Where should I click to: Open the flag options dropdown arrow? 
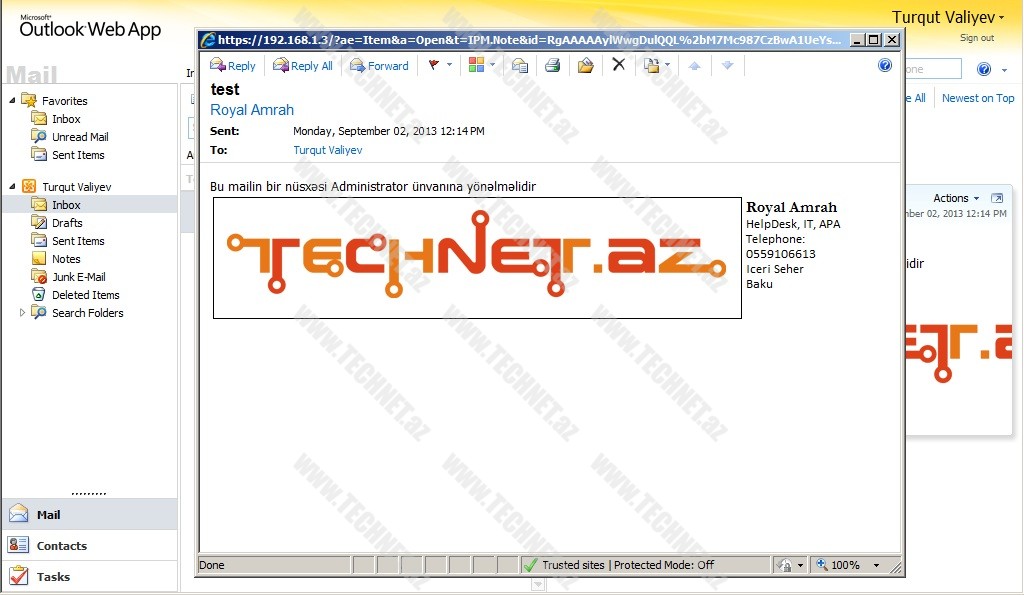click(x=449, y=66)
